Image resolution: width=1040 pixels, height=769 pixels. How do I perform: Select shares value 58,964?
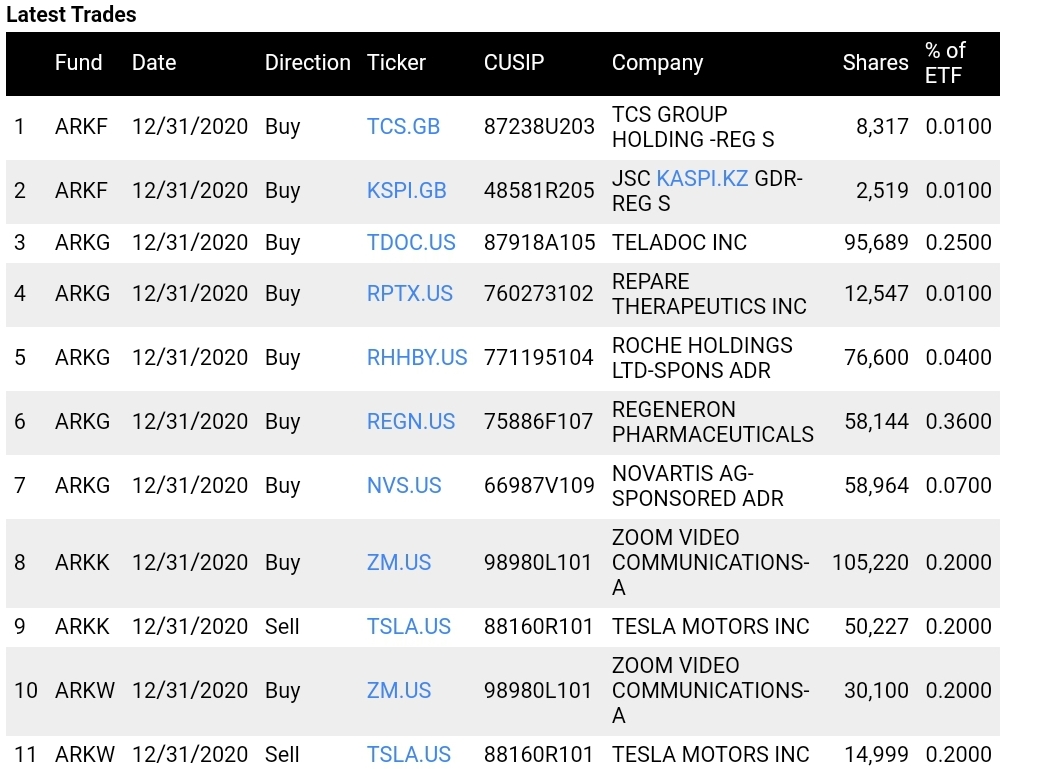876,486
